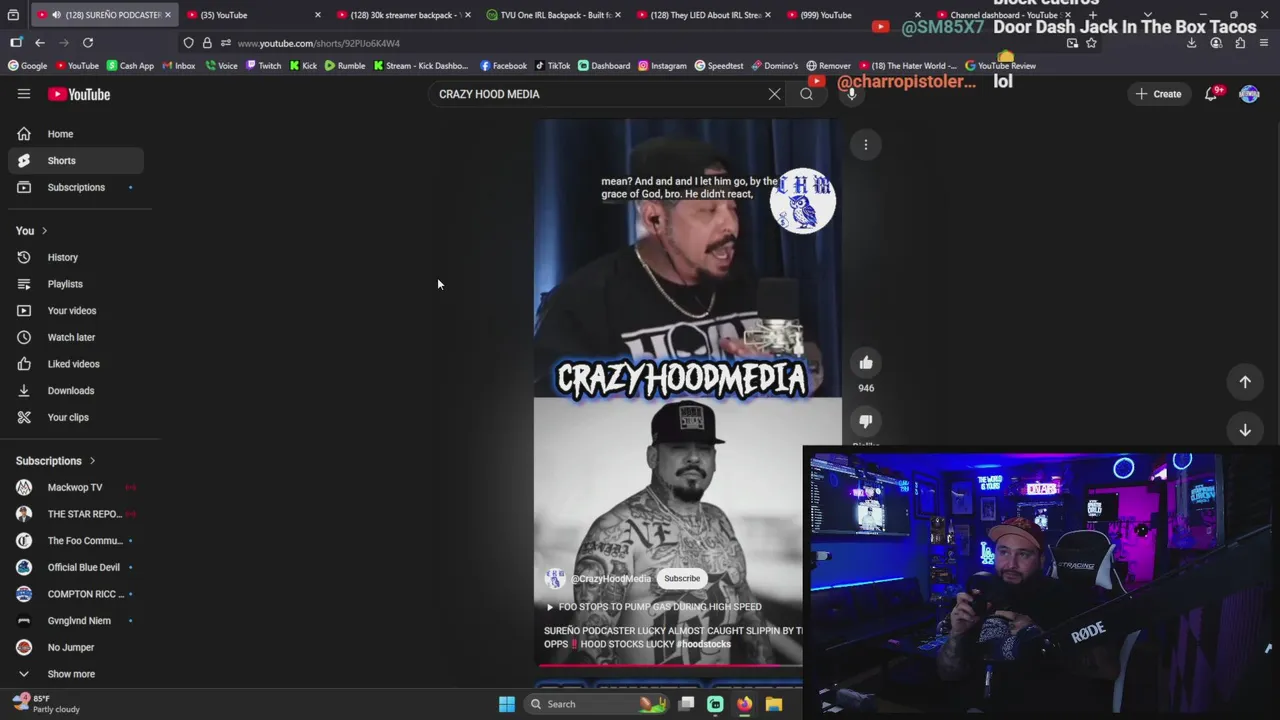Open the Twitch bookmark
The width and height of the screenshot is (1280, 720).
(264, 66)
